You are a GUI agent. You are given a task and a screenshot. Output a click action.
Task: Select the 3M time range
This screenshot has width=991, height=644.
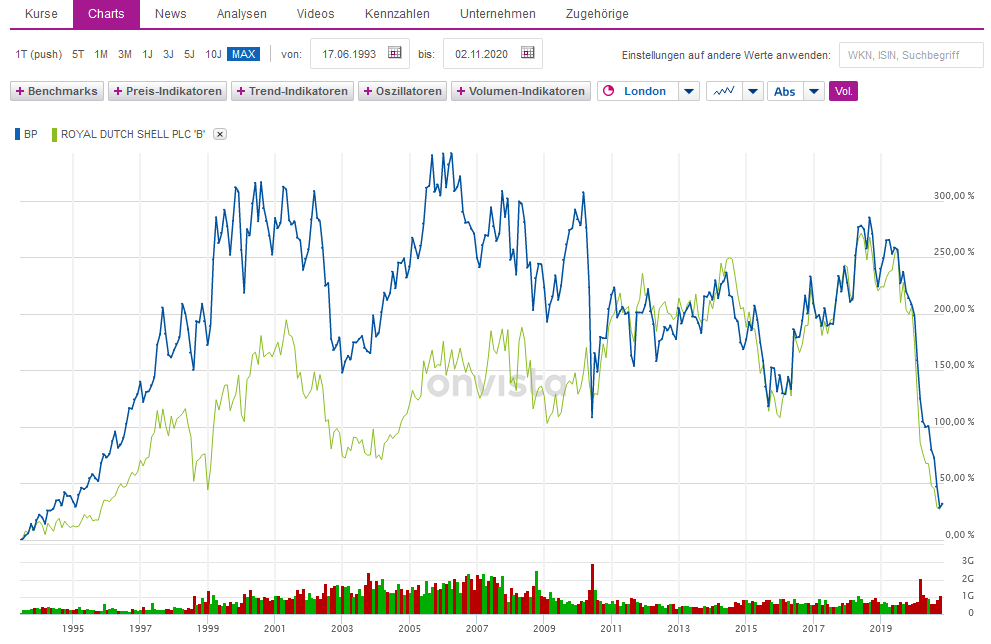(125, 54)
